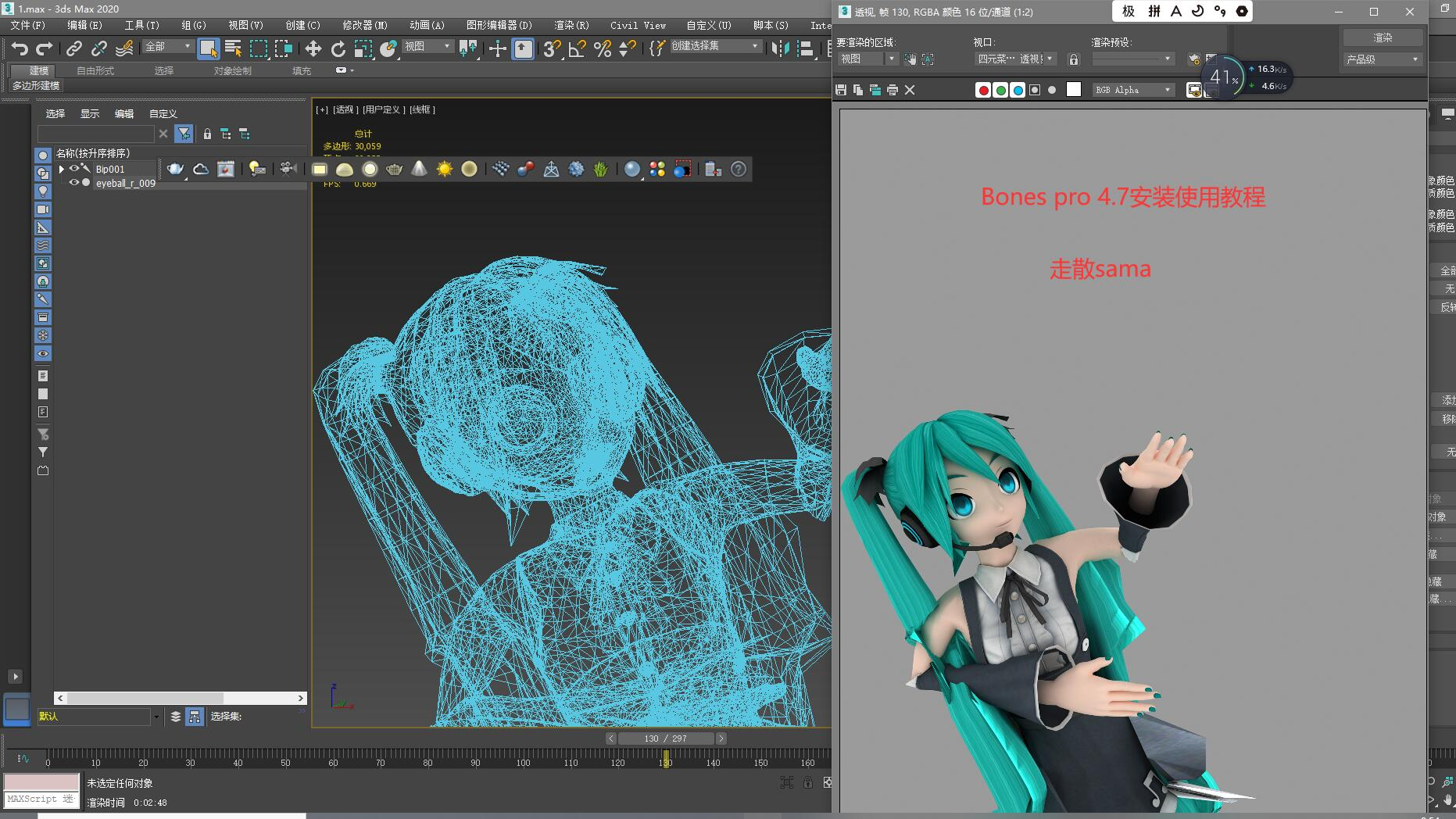Click the time slider 130 / 297
Viewport: 1456px width, 819px height.
pos(666,739)
